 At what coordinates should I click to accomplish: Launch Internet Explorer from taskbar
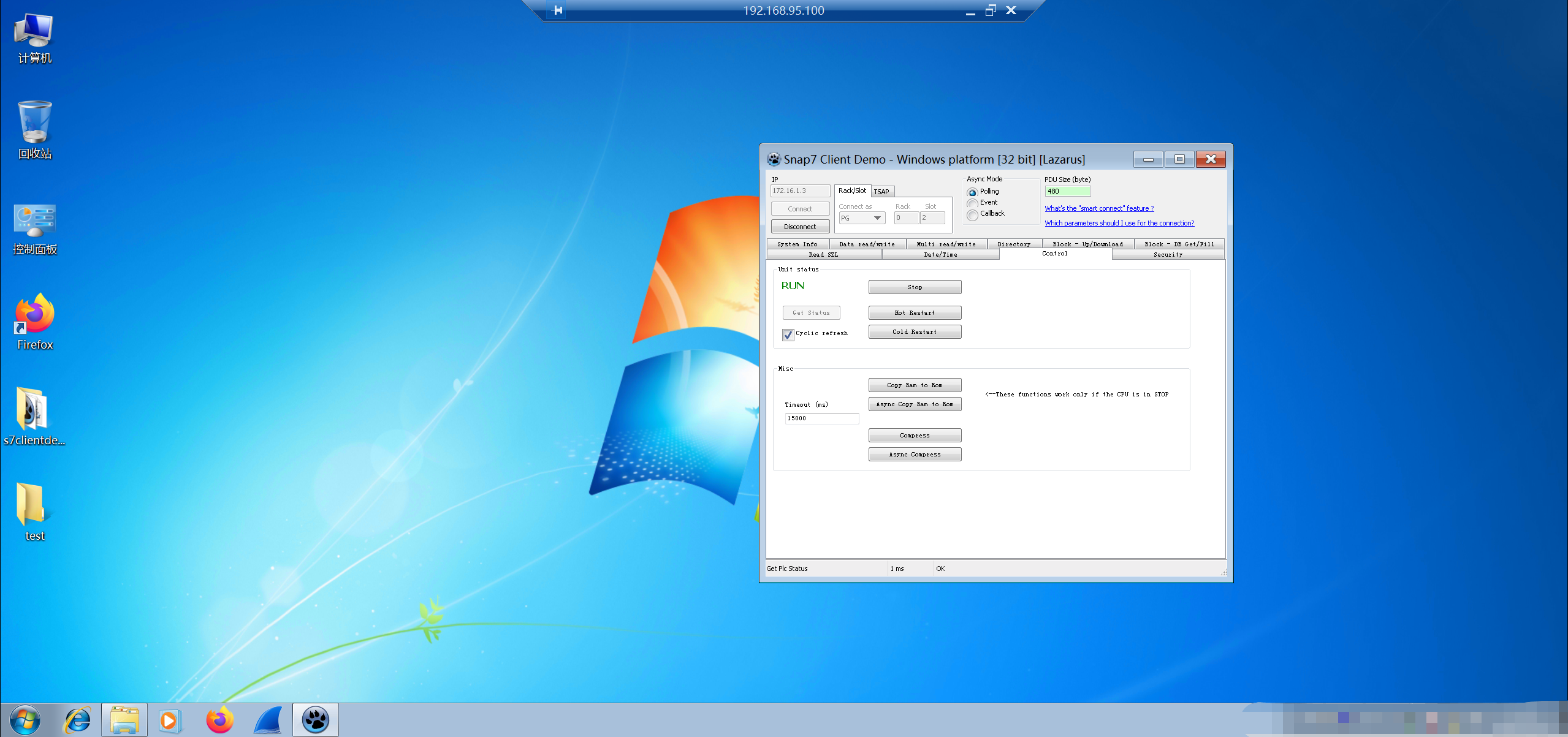78,720
